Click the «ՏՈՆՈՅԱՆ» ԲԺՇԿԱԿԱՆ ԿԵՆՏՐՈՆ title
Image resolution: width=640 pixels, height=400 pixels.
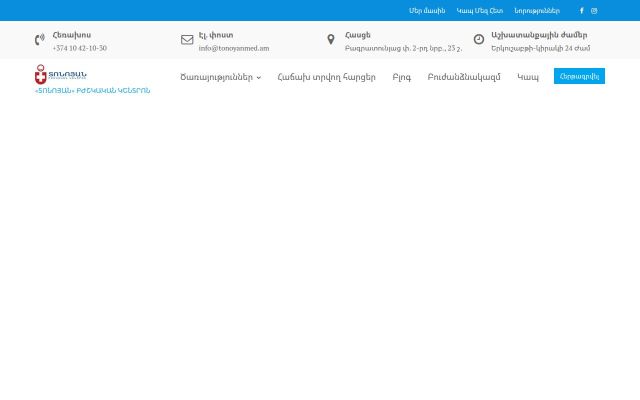pos(93,91)
